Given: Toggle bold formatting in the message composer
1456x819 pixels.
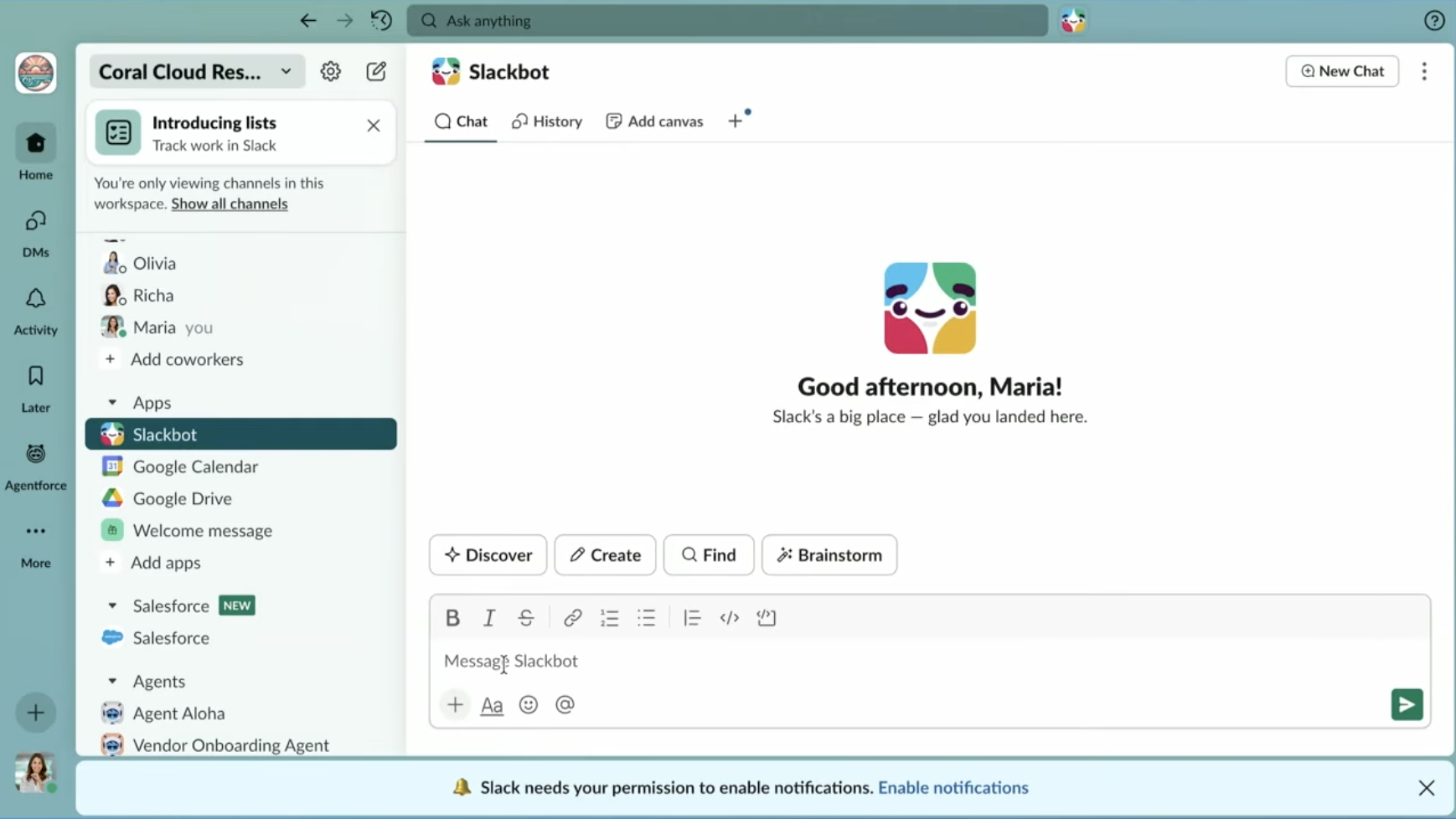Looking at the screenshot, I should click(x=452, y=617).
